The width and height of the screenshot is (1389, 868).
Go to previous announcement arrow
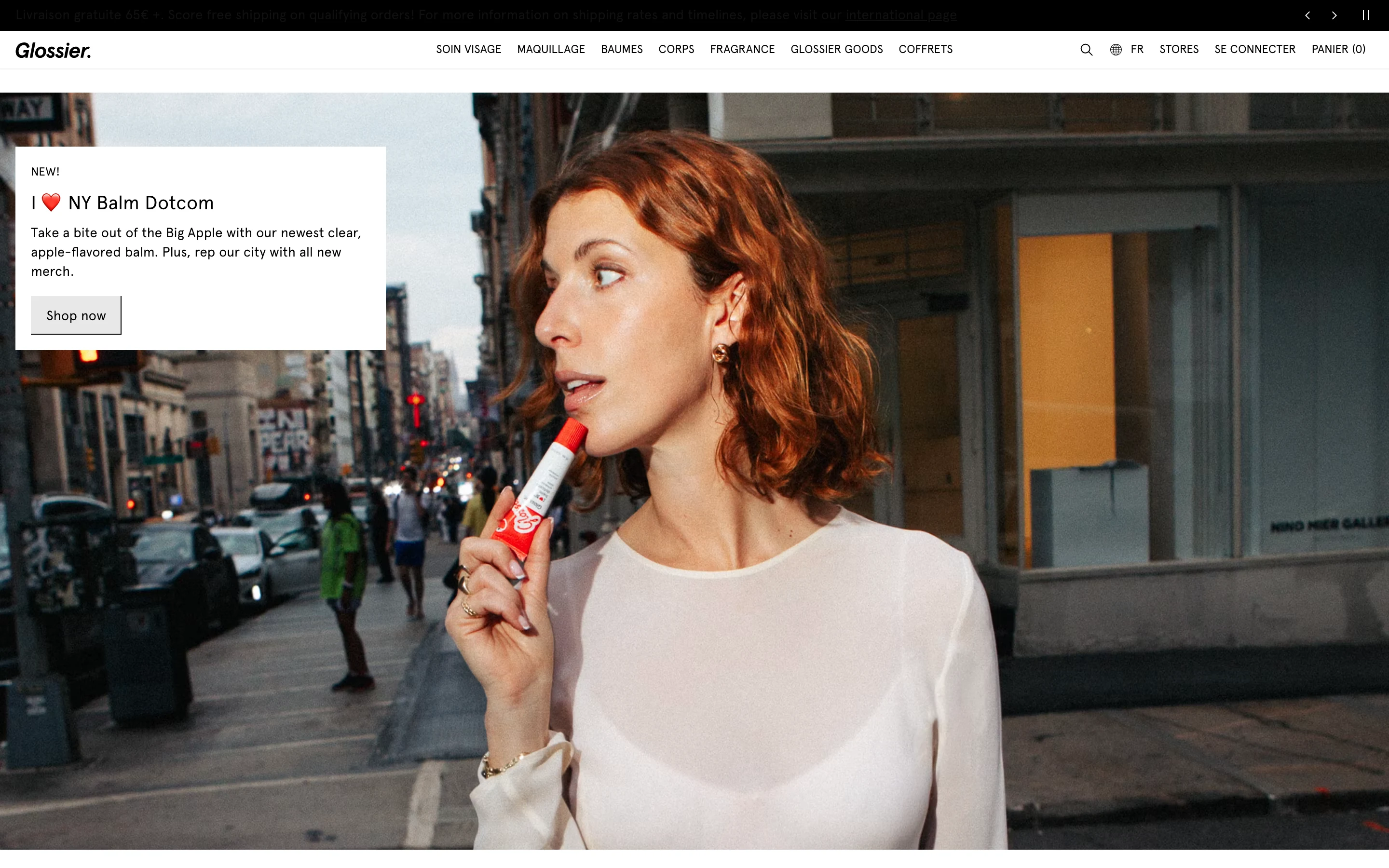point(1307,15)
